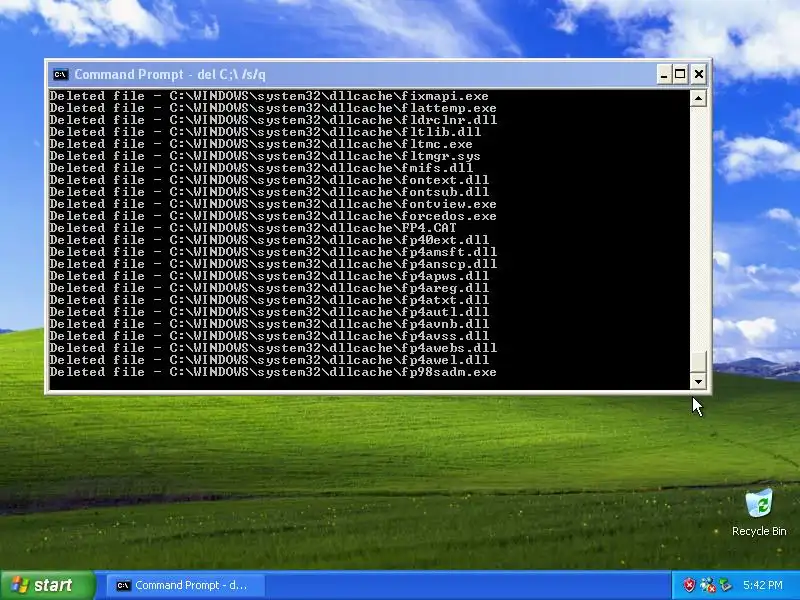Click the line ending with fp4atxt.dll
This screenshot has height=600, width=800.
pos(269,300)
